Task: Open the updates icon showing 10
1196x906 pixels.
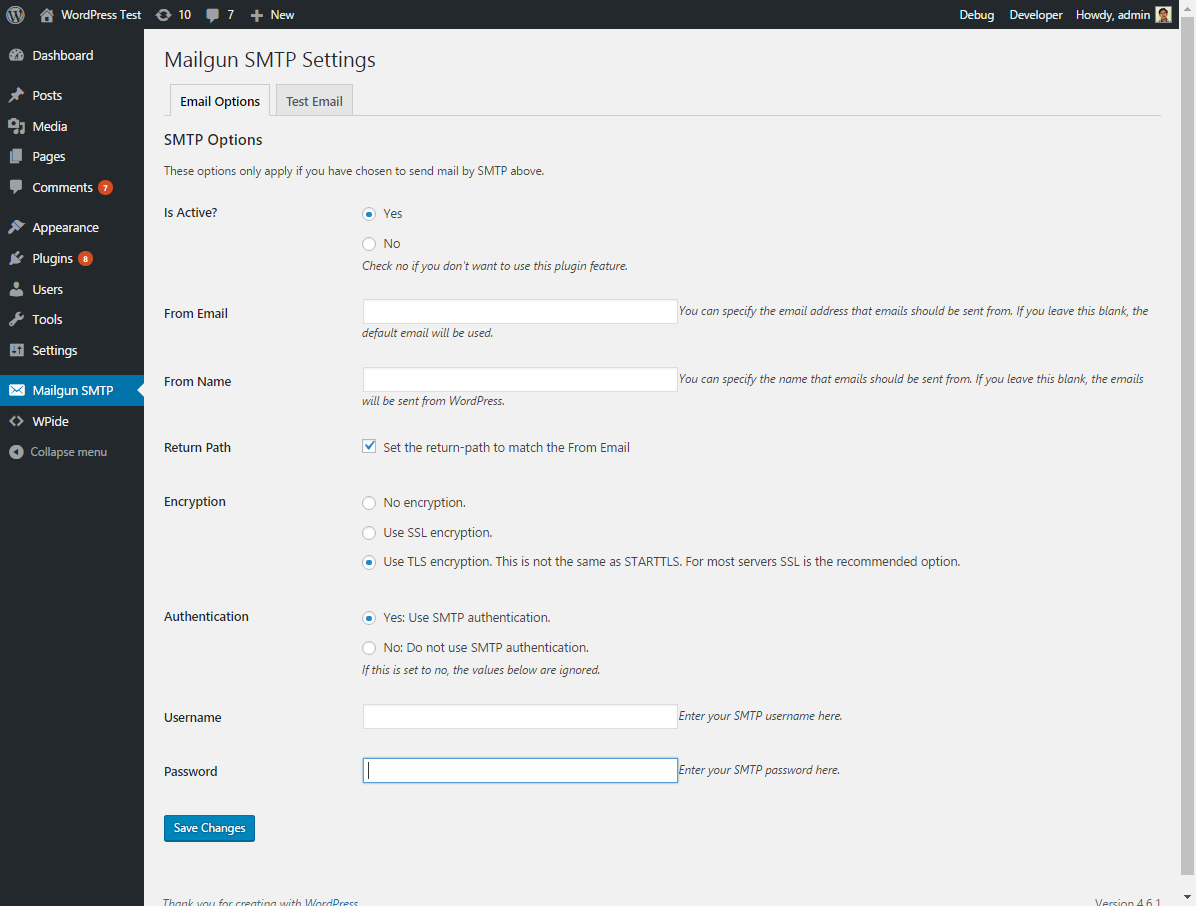Action: click(164, 15)
